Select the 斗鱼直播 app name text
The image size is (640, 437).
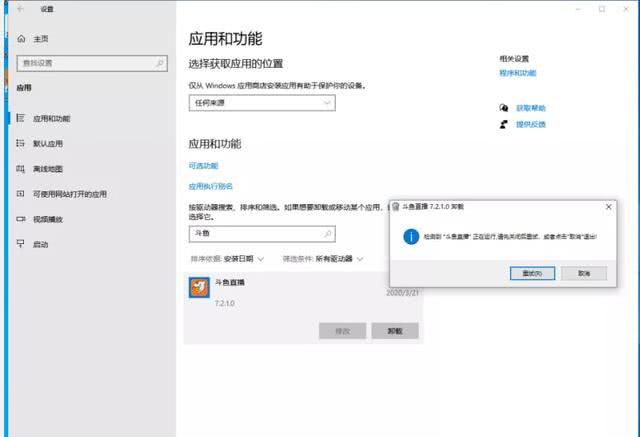click(230, 282)
